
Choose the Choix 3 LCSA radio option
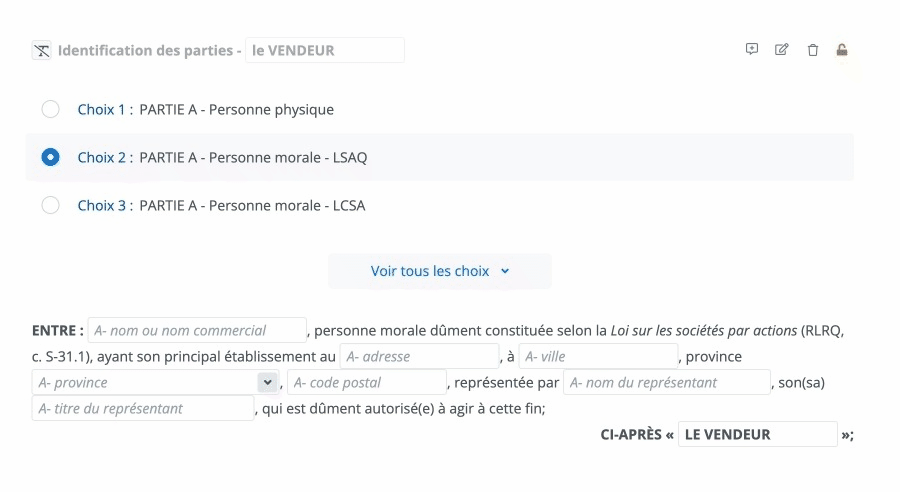coord(50,205)
